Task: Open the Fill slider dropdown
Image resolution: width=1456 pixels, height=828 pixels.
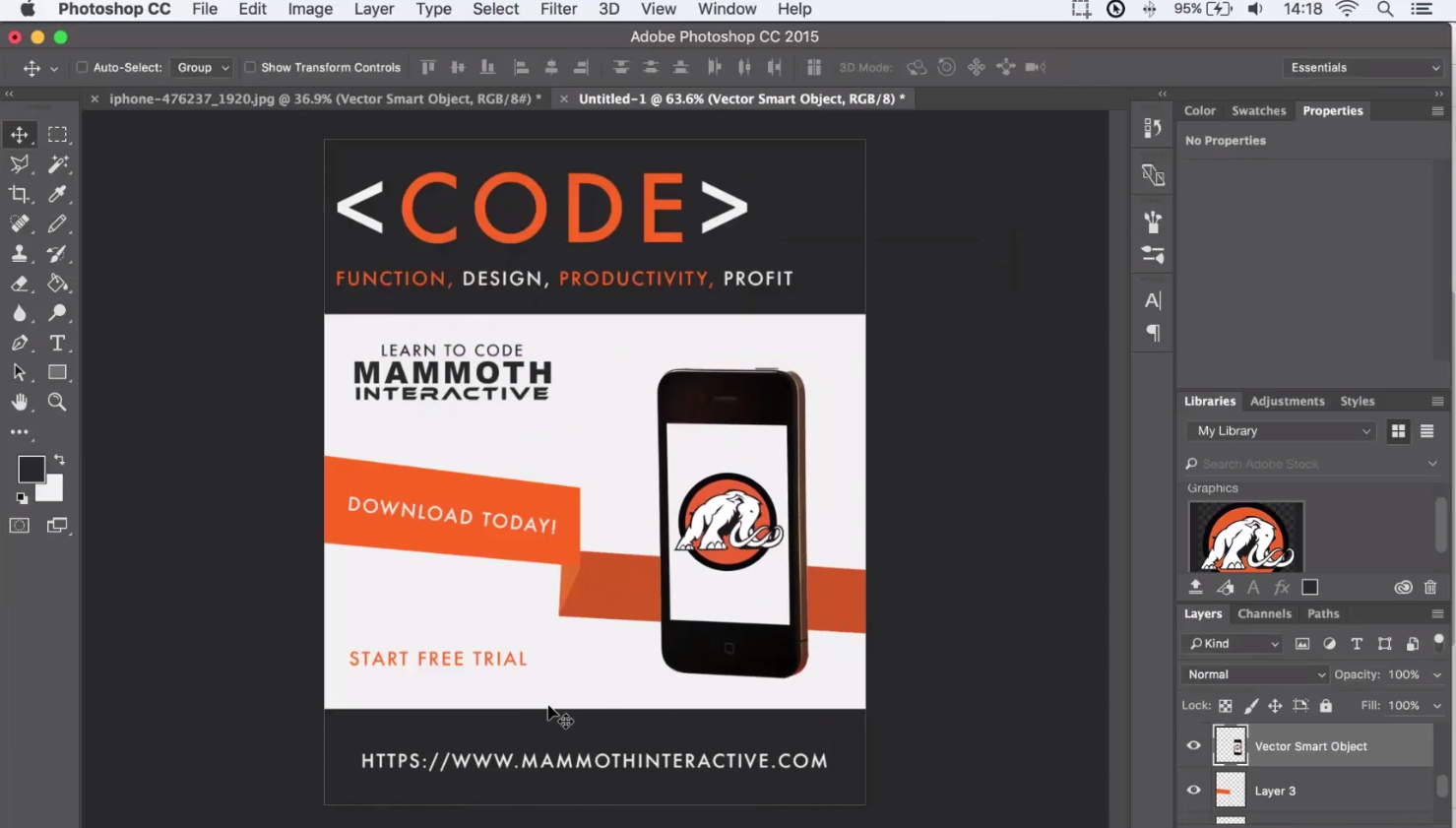Action: pos(1437,706)
